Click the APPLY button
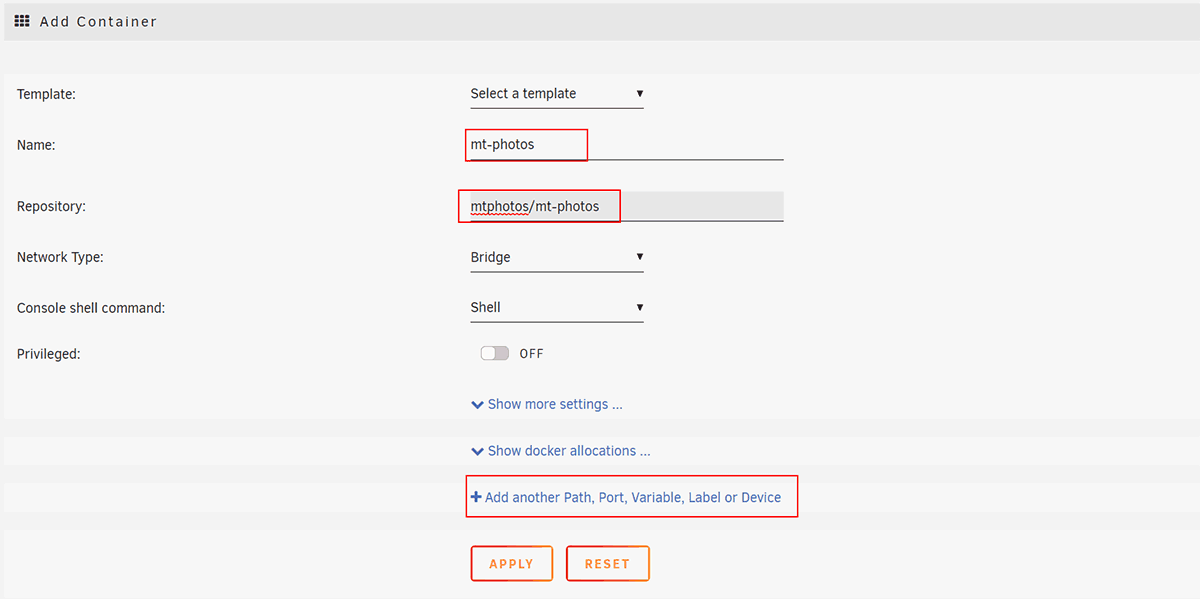The width and height of the screenshot is (1200, 599). 511,563
